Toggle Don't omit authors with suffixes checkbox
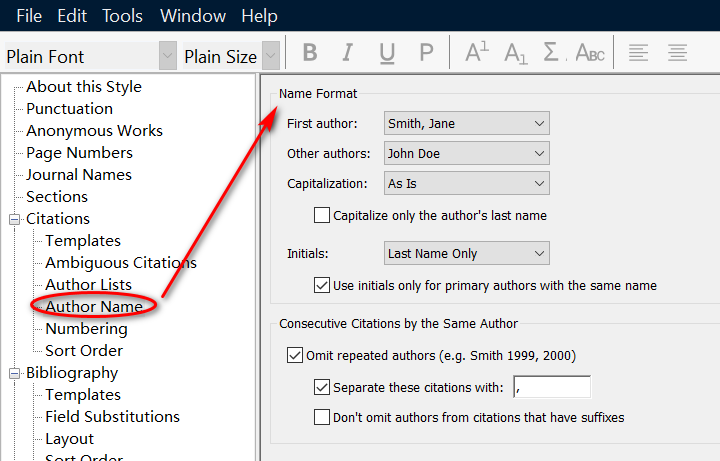The image size is (720, 461). [x=322, y=417]
